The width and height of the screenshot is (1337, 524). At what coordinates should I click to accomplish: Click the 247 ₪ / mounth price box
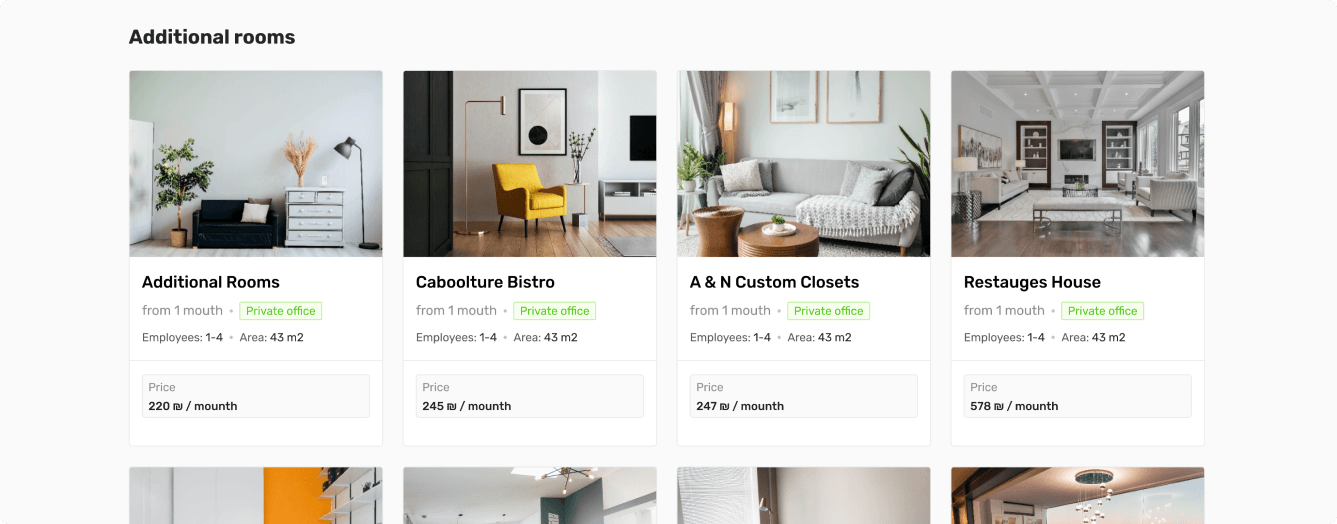coord(804,396)
